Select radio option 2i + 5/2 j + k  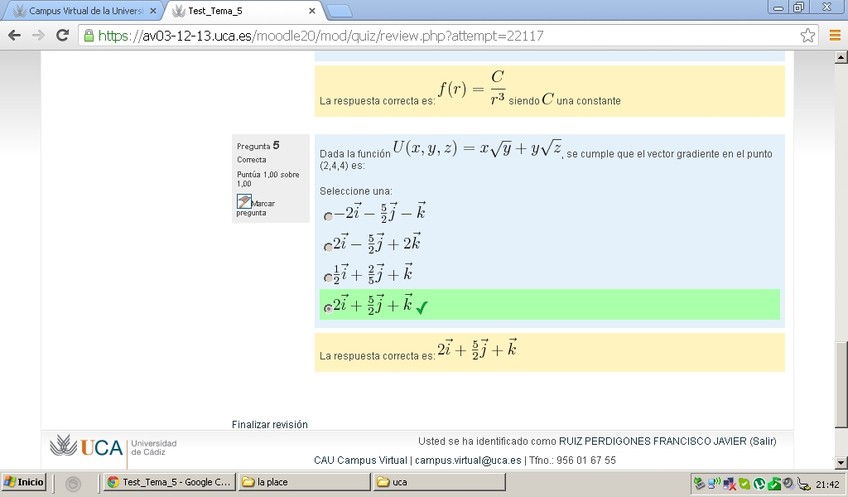[x=328, y=308]
